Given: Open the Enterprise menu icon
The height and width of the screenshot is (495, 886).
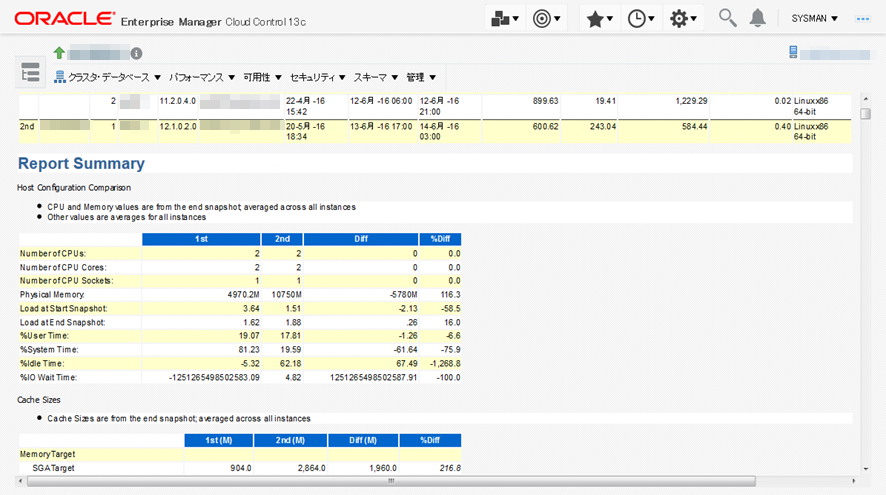Looking at the screenshot, I should (x=507, y=18).
